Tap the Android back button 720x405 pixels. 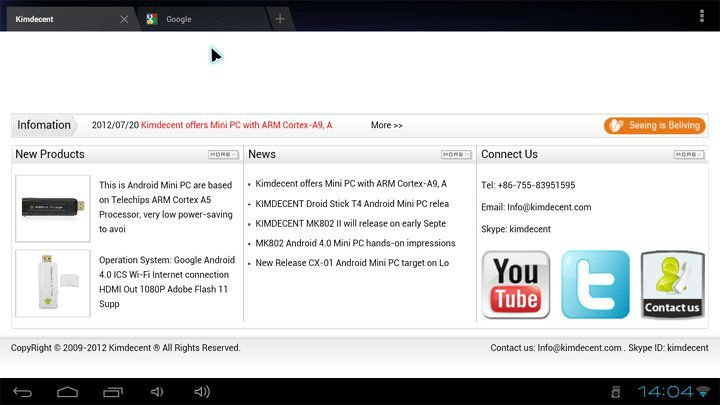(x=22, y=392)
